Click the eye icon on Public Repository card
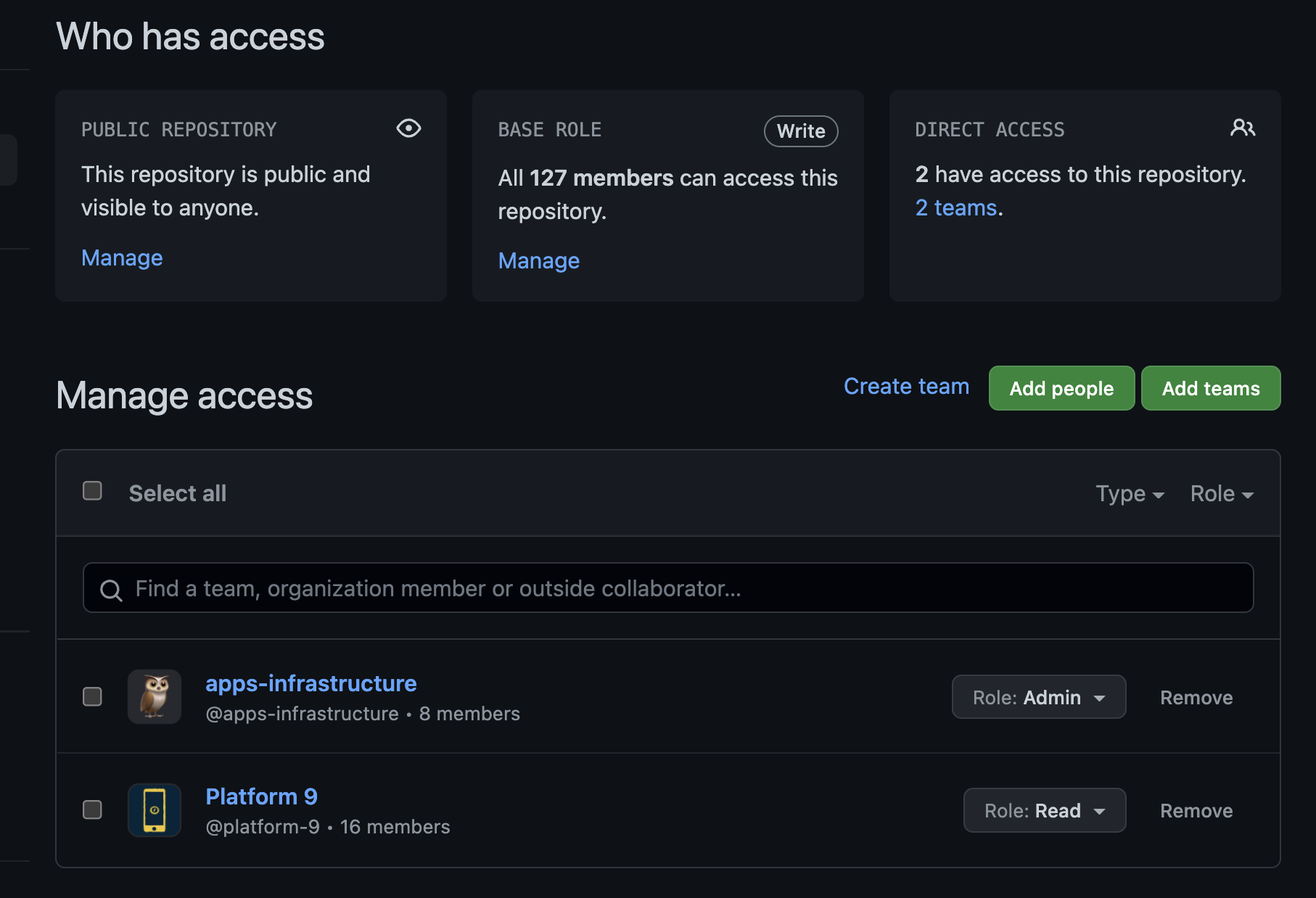 [x=408, y=128]
